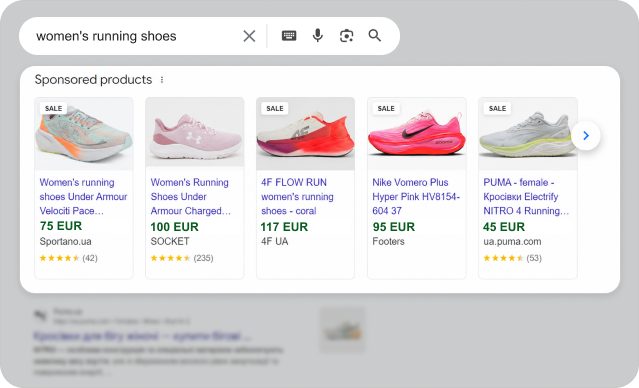Start voice search with the microphone icon
The width and height of the screenshot is (639, 388).
(x=317, y=36)
